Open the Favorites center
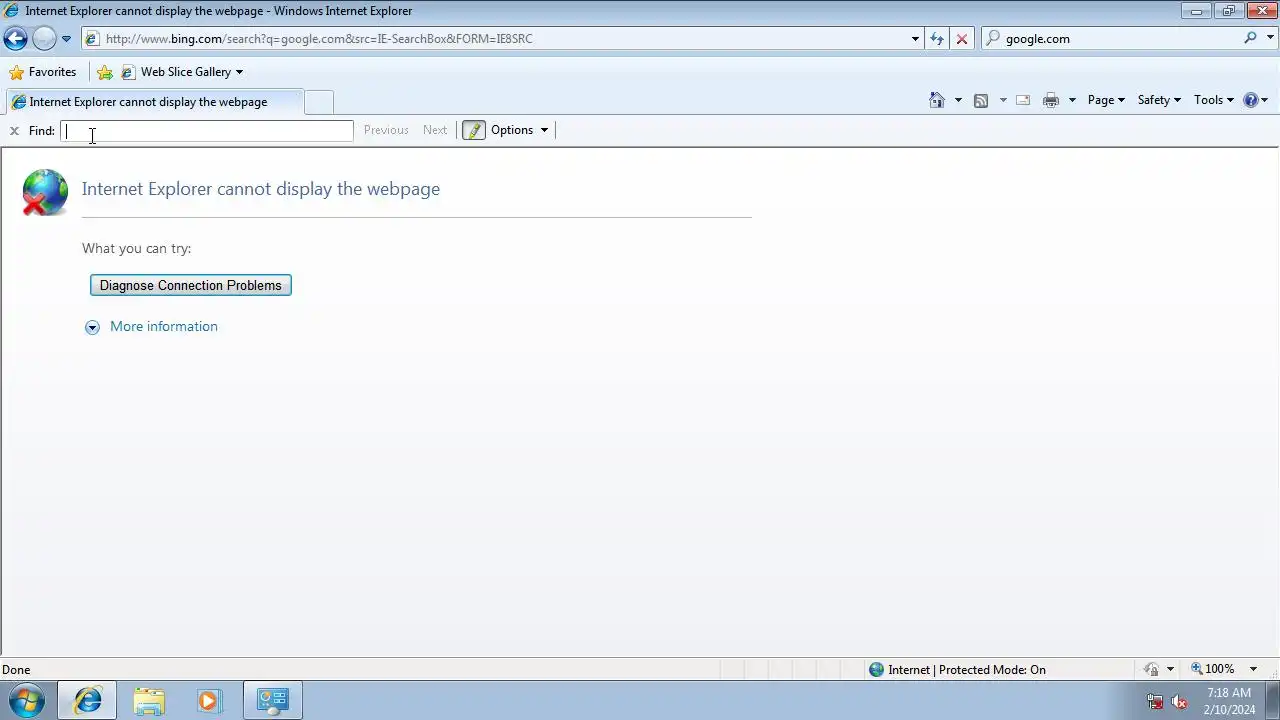The image size is (1280, 720). (42, 72)
